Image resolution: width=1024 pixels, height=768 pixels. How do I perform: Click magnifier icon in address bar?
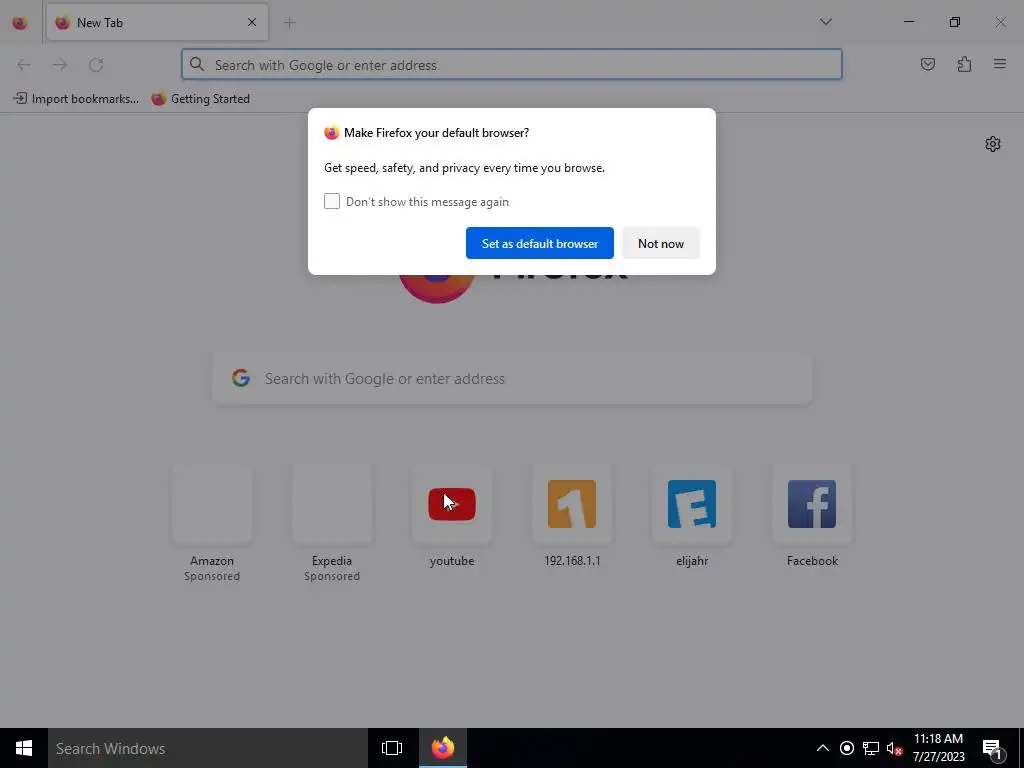click(x=197, y=64)
